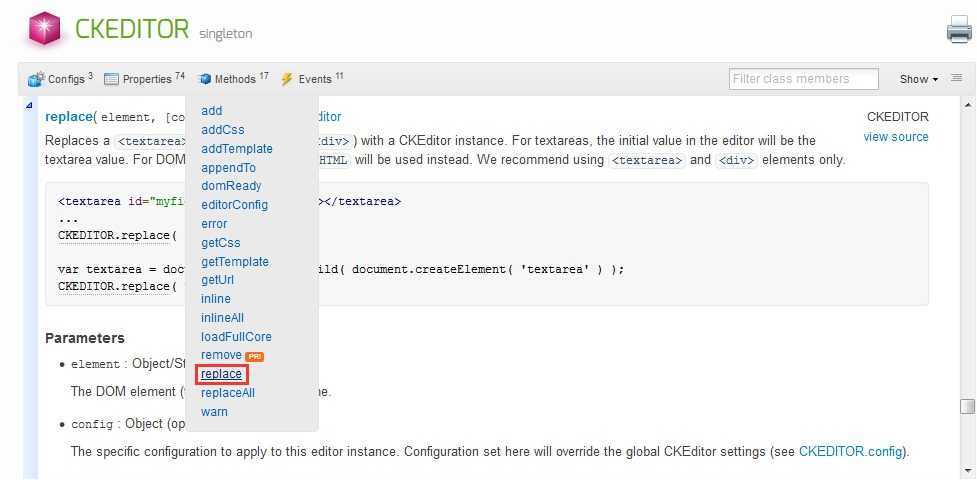Open the Properties list icon
977x480 pixels.
click(111, 79)
